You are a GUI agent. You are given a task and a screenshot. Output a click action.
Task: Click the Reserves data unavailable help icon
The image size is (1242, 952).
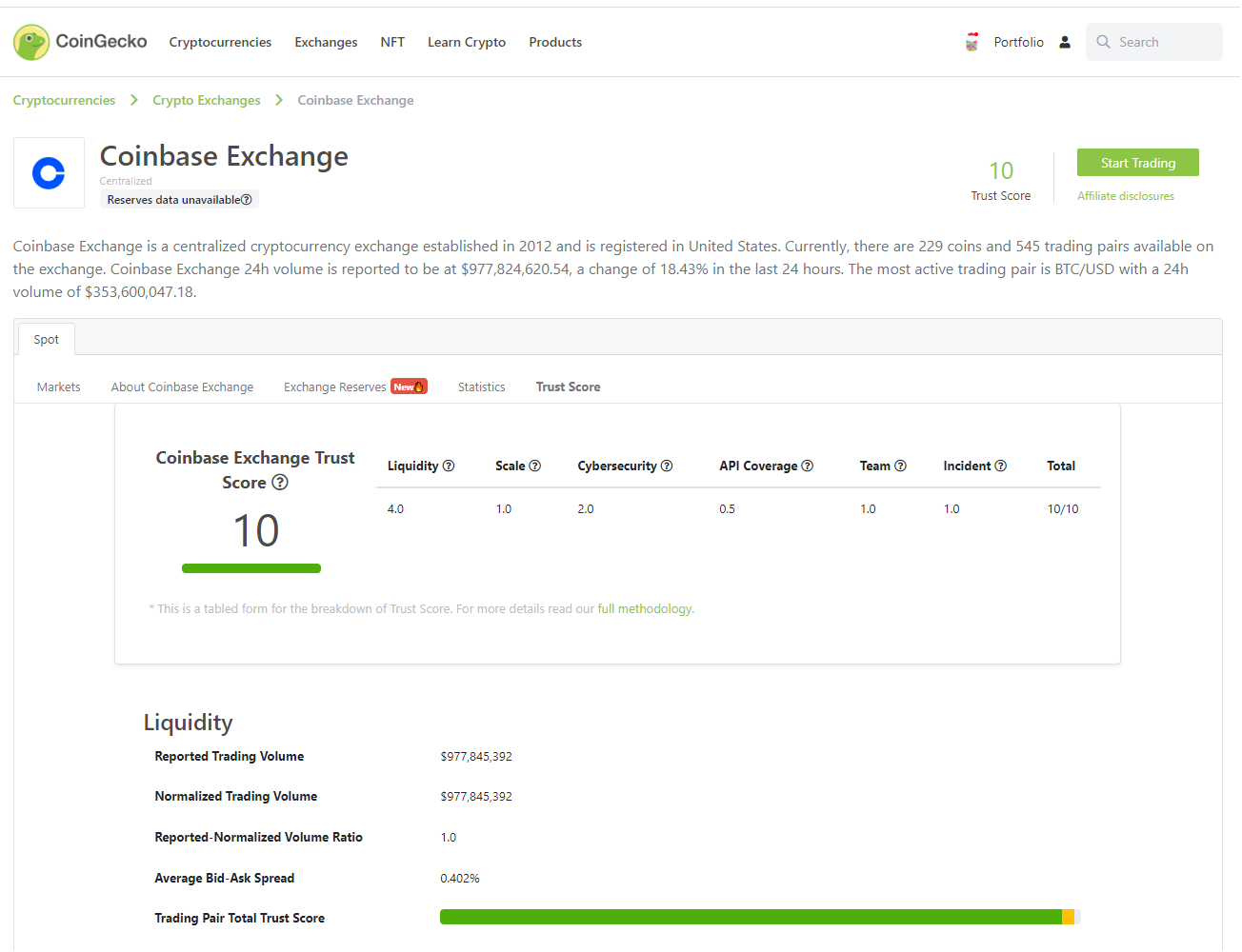247,200
